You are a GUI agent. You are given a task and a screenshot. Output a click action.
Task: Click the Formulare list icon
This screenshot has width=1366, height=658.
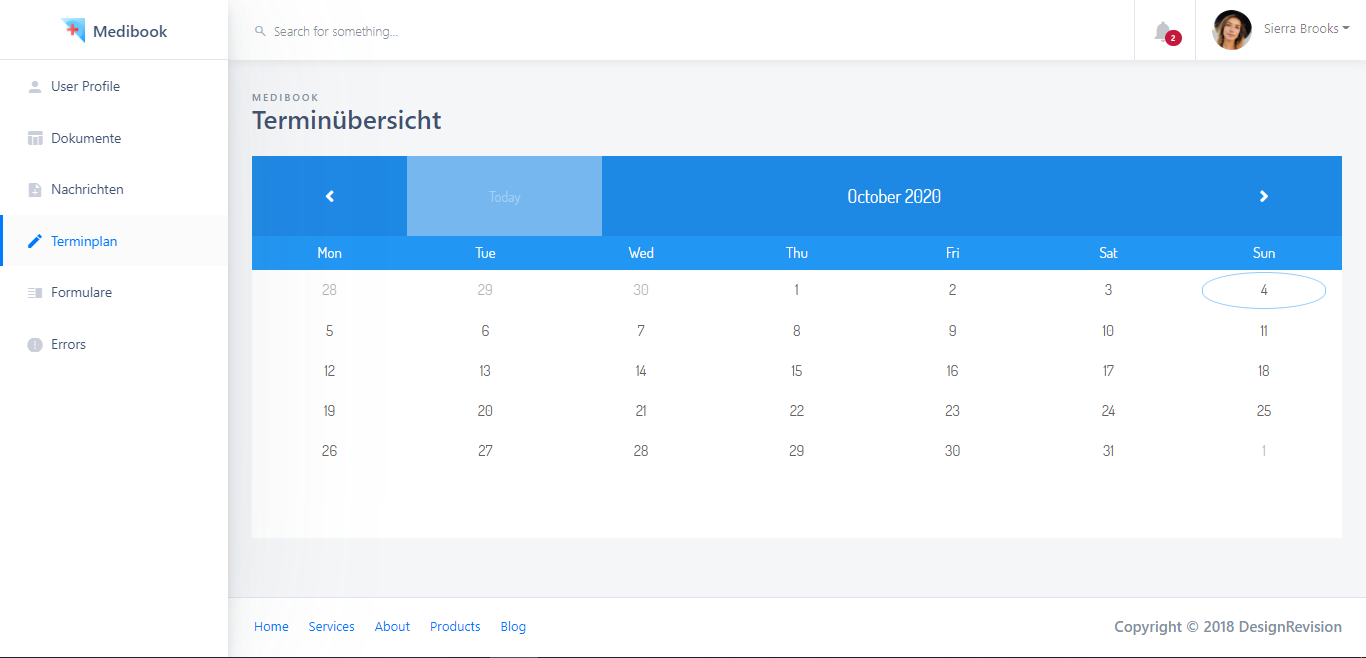point(35,293)
